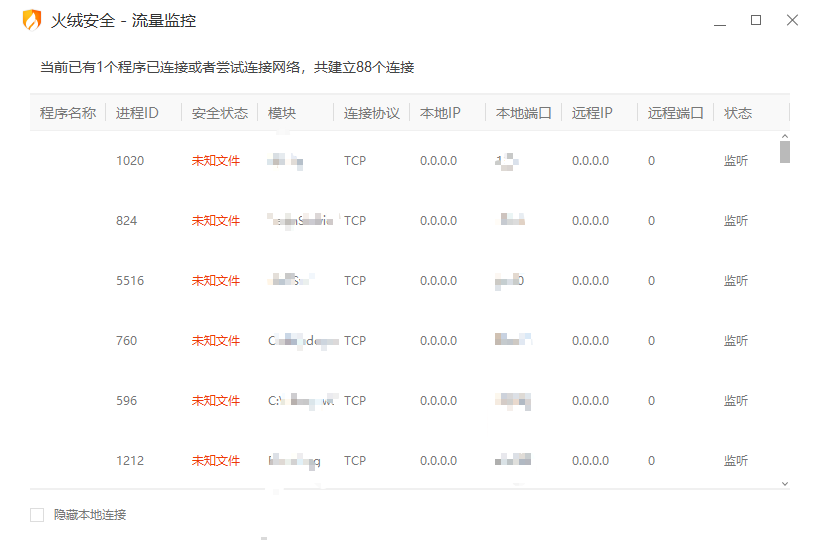The width and height of the screenshot is (820, 540).
Task: Select process ID 1212 cell
Action: [x=130, y=461]
